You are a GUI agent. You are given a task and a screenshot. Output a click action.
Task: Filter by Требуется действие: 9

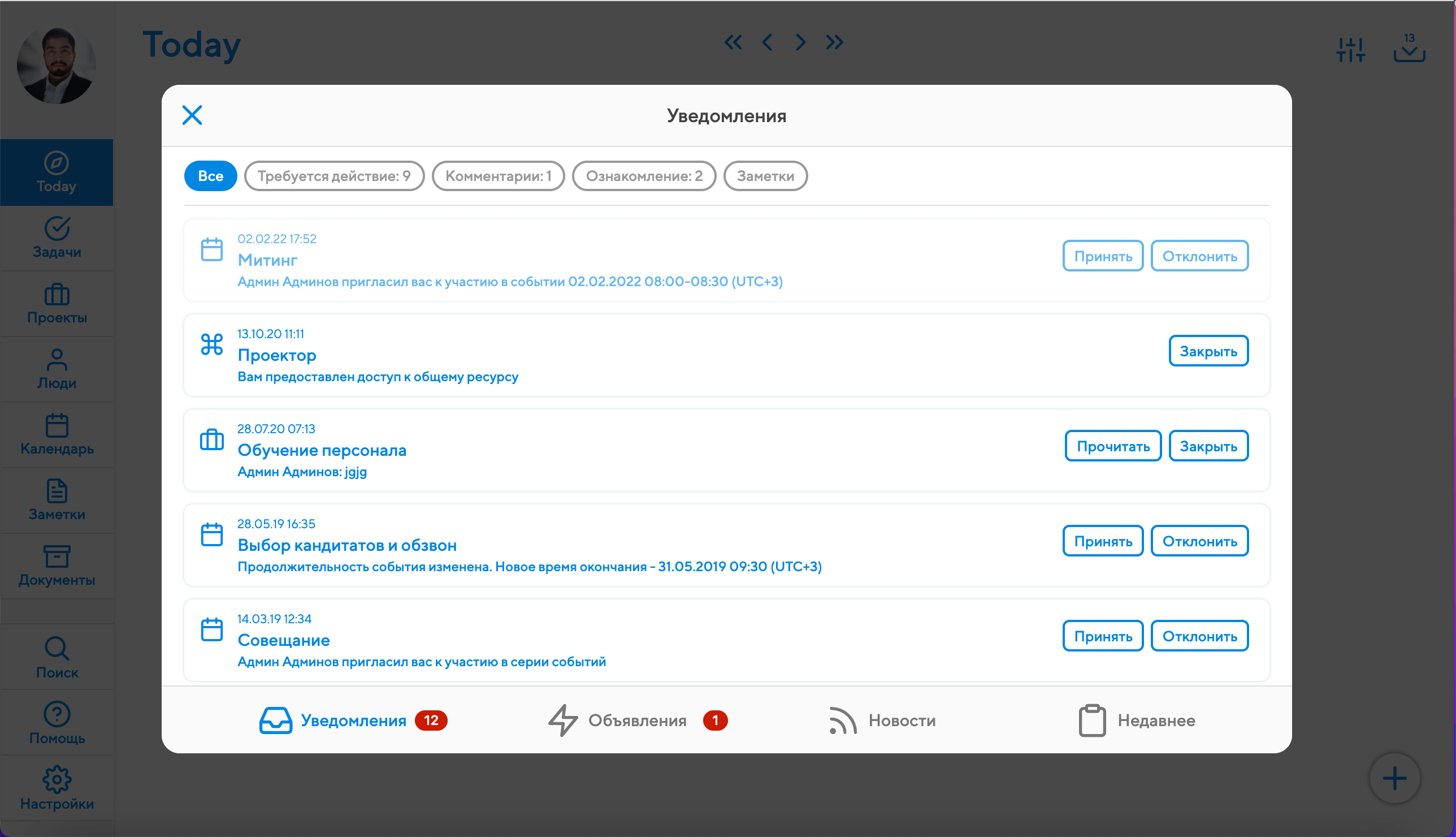333,176
